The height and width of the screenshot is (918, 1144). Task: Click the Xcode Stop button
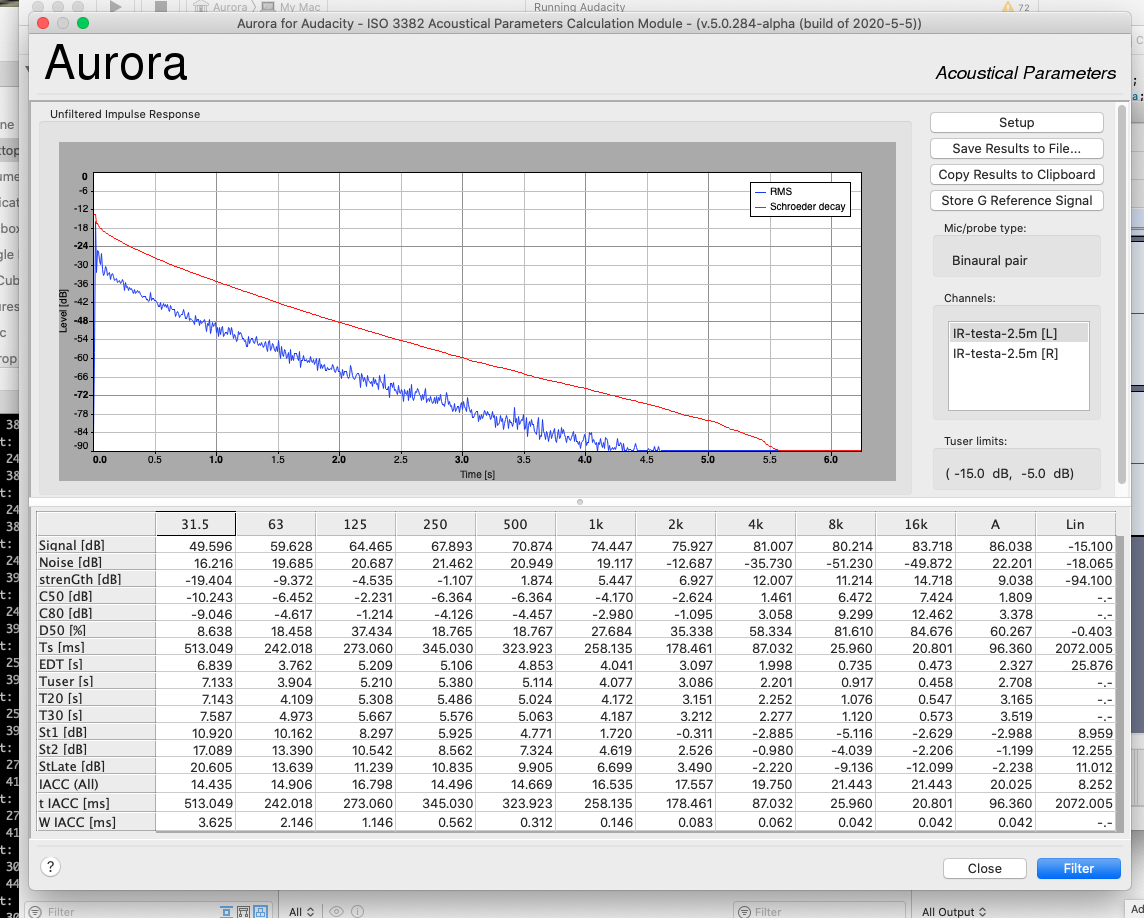[x=161, y=7]
